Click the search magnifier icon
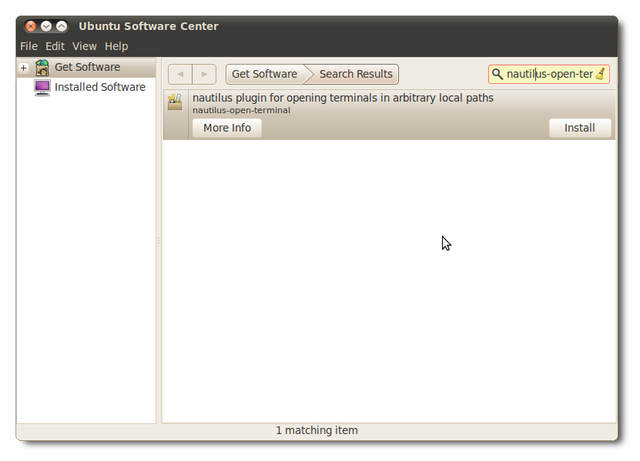This screenshot has height=461, width=640. pos(497,74)
